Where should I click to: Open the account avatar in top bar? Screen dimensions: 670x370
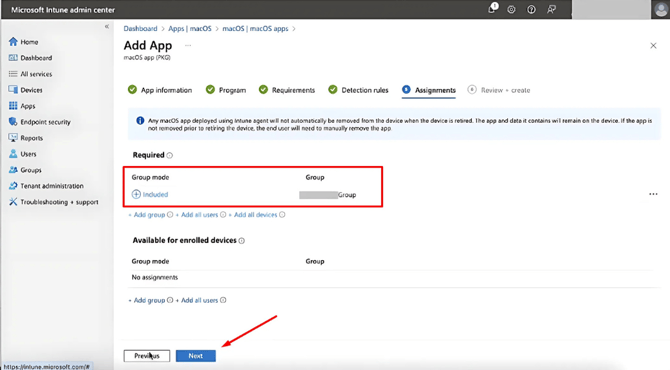click(660, 9)
